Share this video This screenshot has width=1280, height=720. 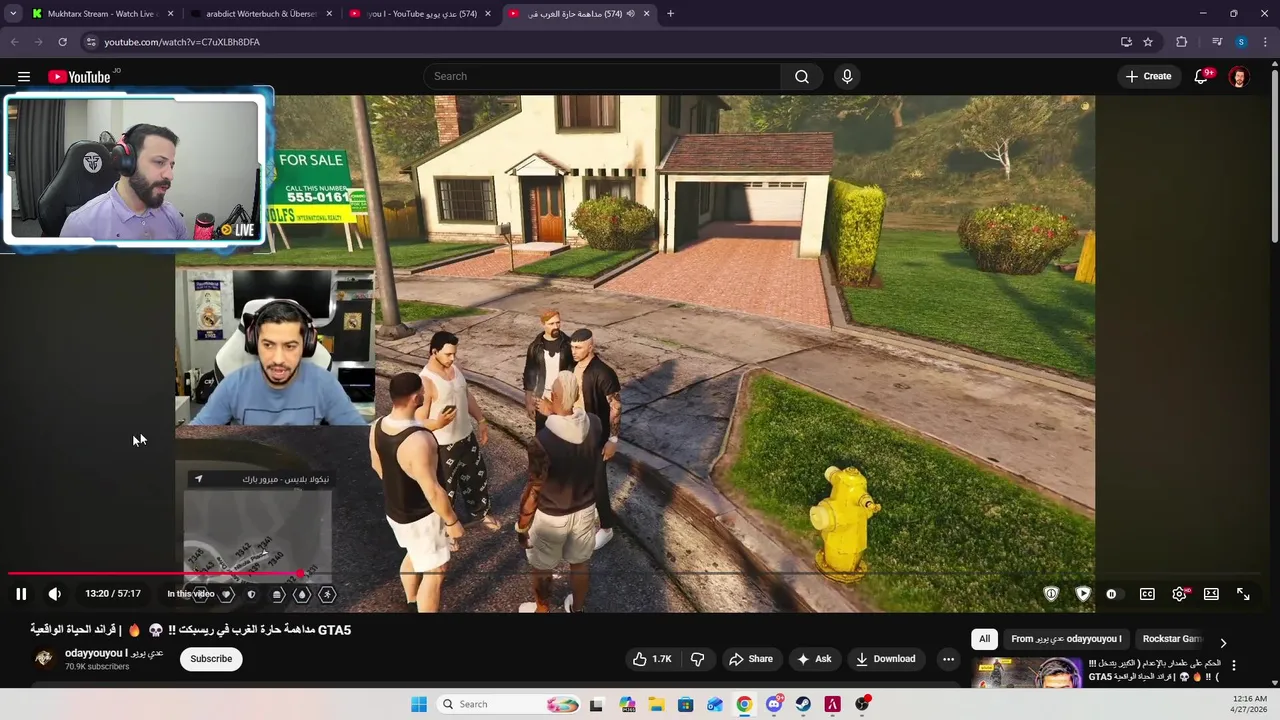pos(751,659)
